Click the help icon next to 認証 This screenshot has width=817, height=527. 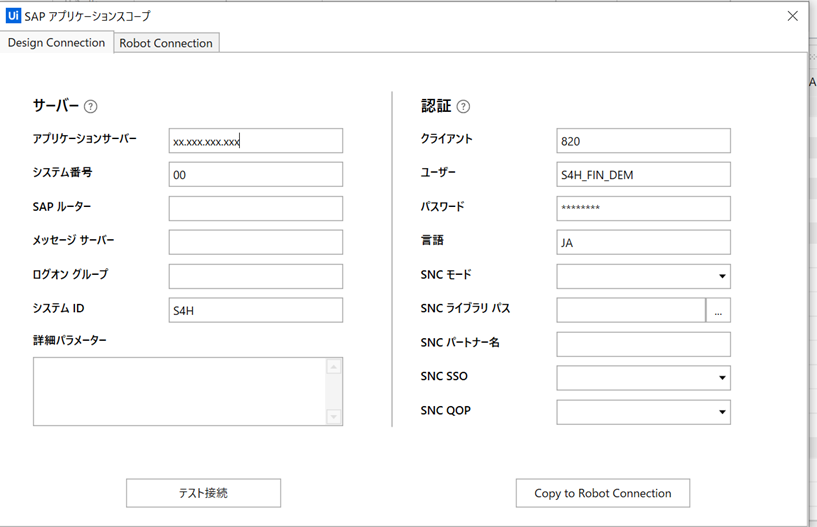click(x=463, y=107)
